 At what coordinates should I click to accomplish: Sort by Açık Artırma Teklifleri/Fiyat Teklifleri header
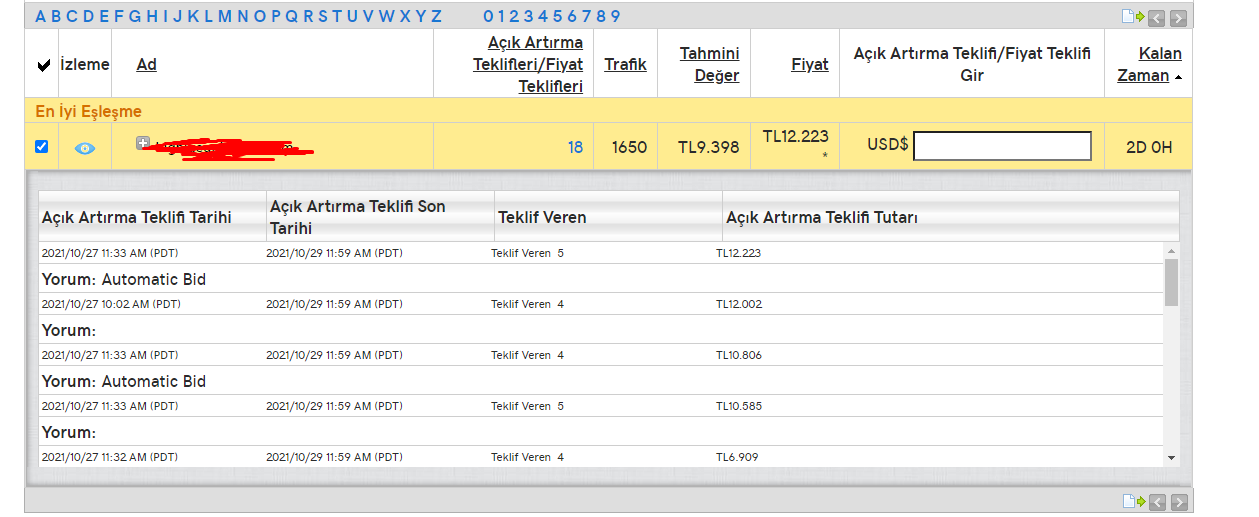528,64
